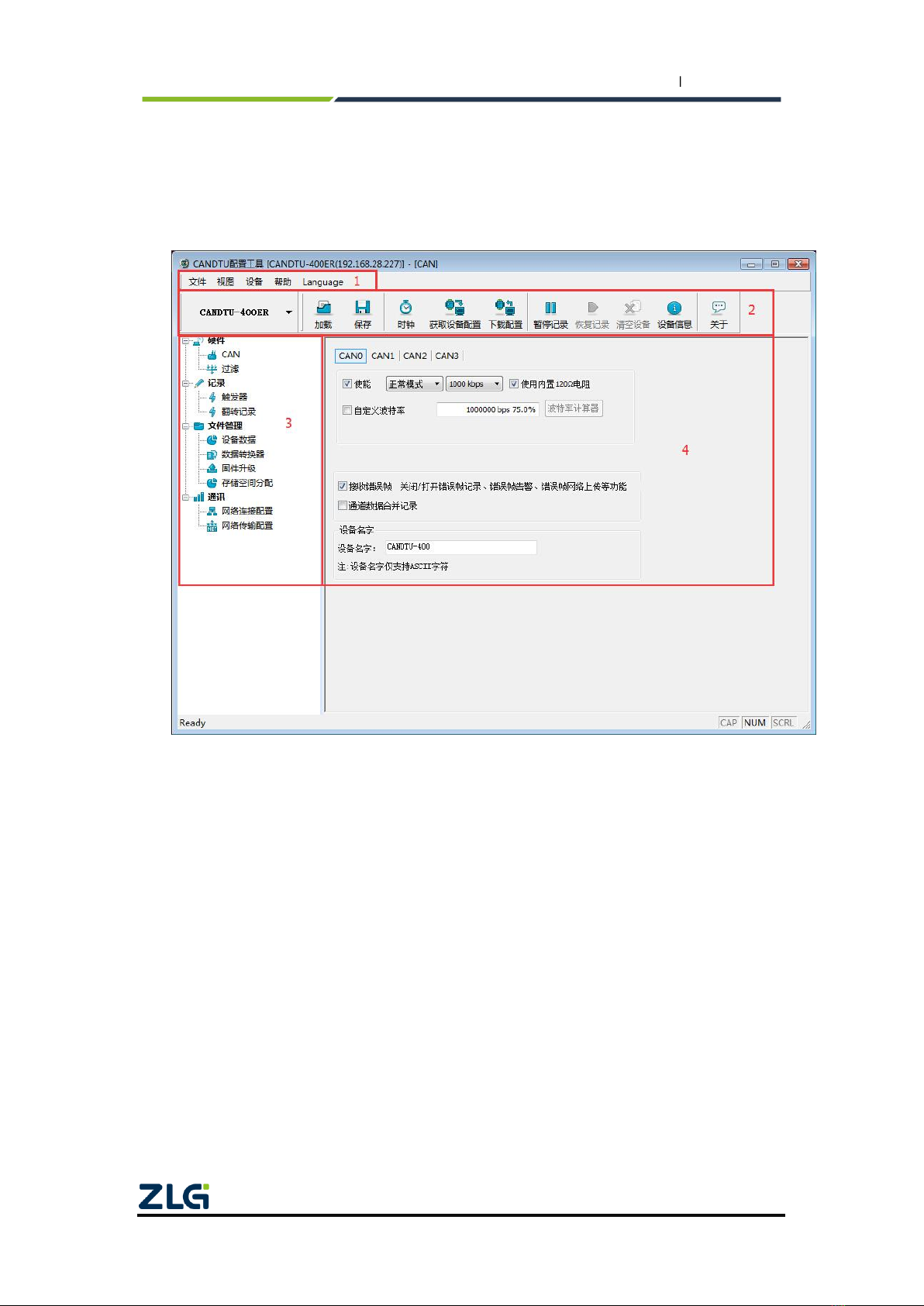Click the Ready status bar text

pyautogui.click(x=192, y=722)
